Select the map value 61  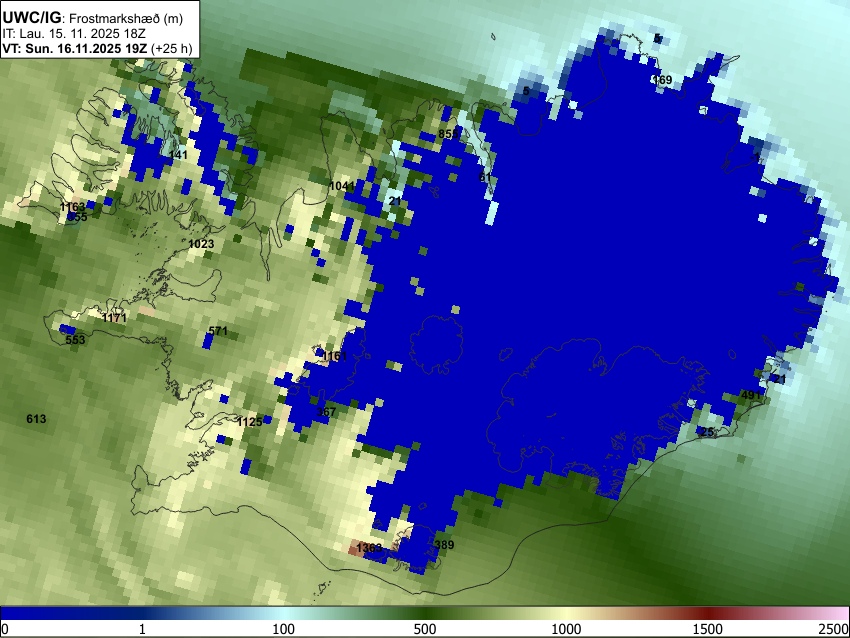click(485, 177)
